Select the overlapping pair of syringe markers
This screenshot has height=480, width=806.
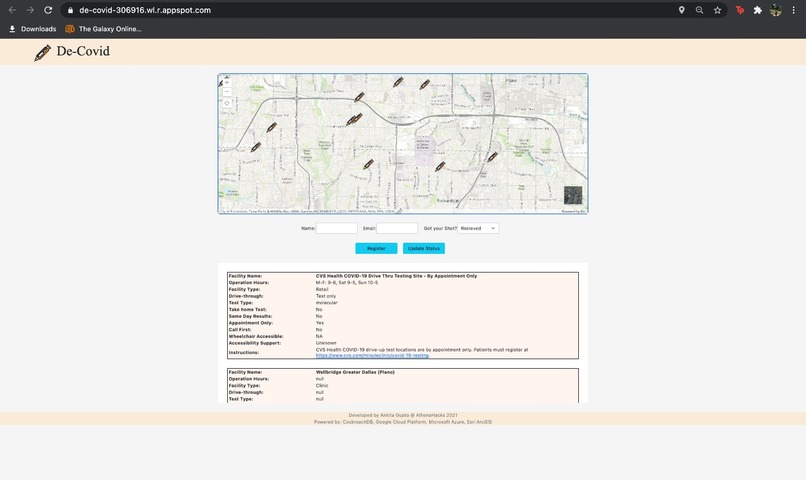pos(354,119)
